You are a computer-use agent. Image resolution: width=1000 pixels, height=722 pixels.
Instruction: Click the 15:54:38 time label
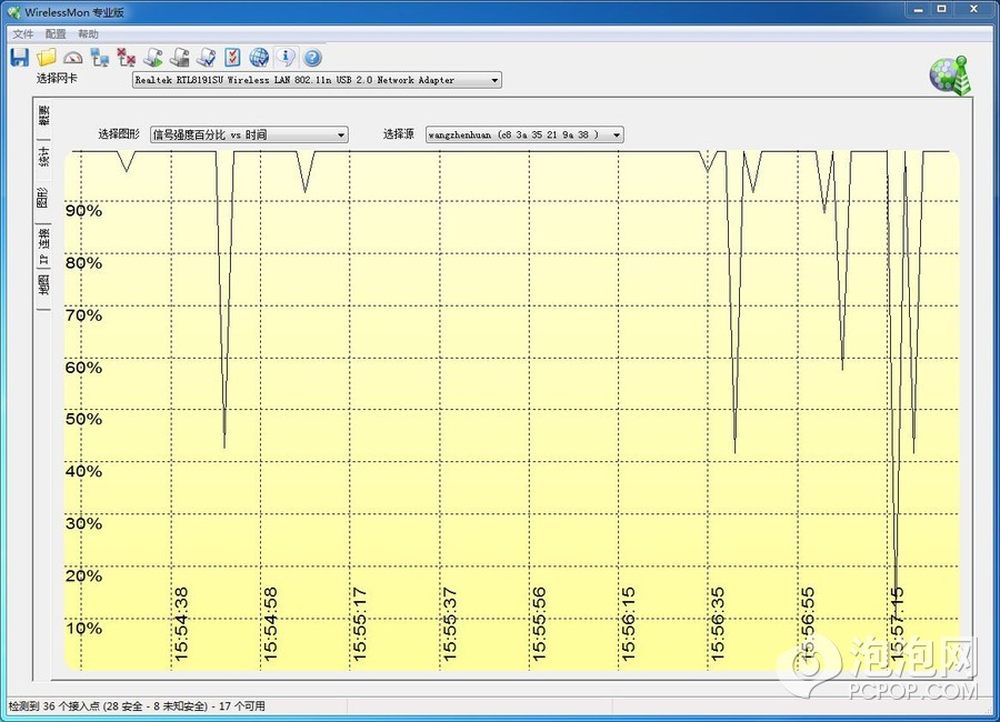tap(181, 624)
